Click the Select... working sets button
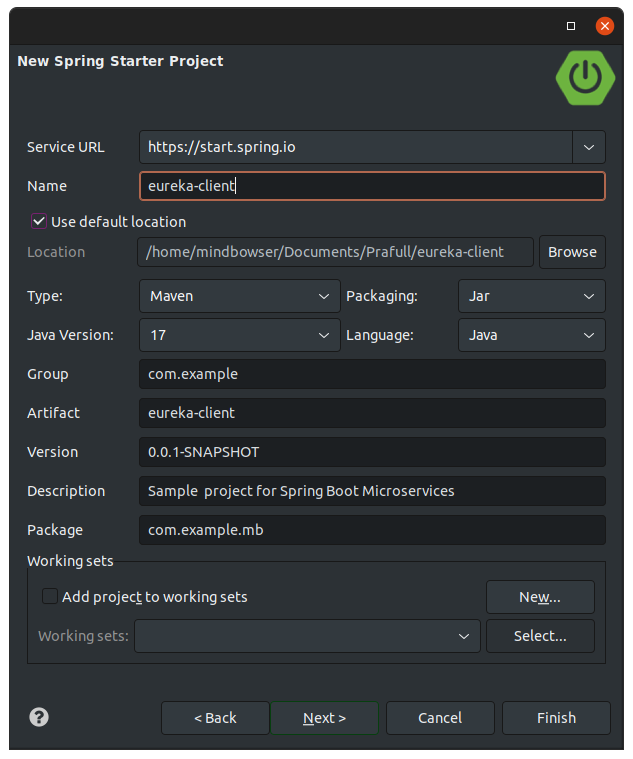Viewport: 633px width, 759px height. 540,636
